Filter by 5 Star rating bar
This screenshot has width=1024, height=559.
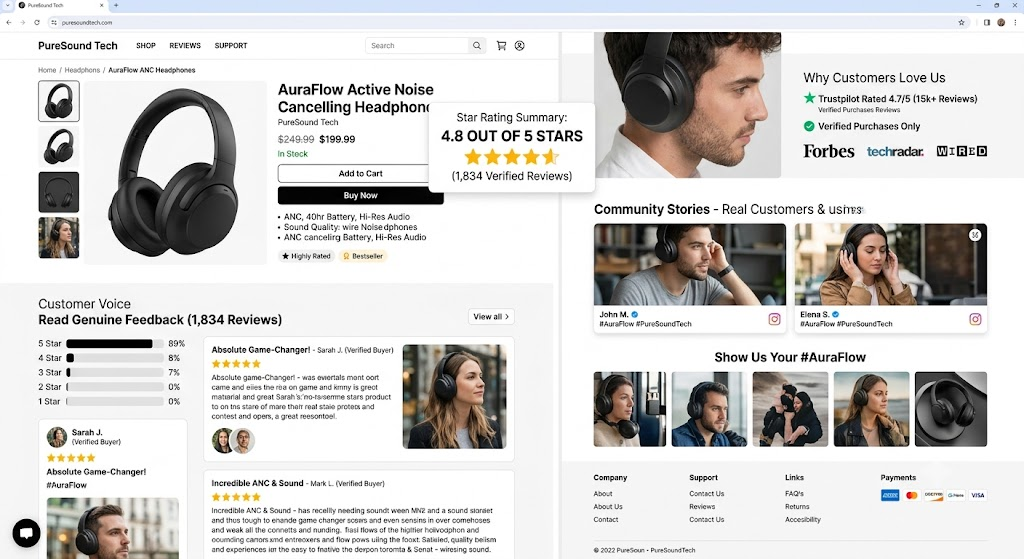click(115, 343)
